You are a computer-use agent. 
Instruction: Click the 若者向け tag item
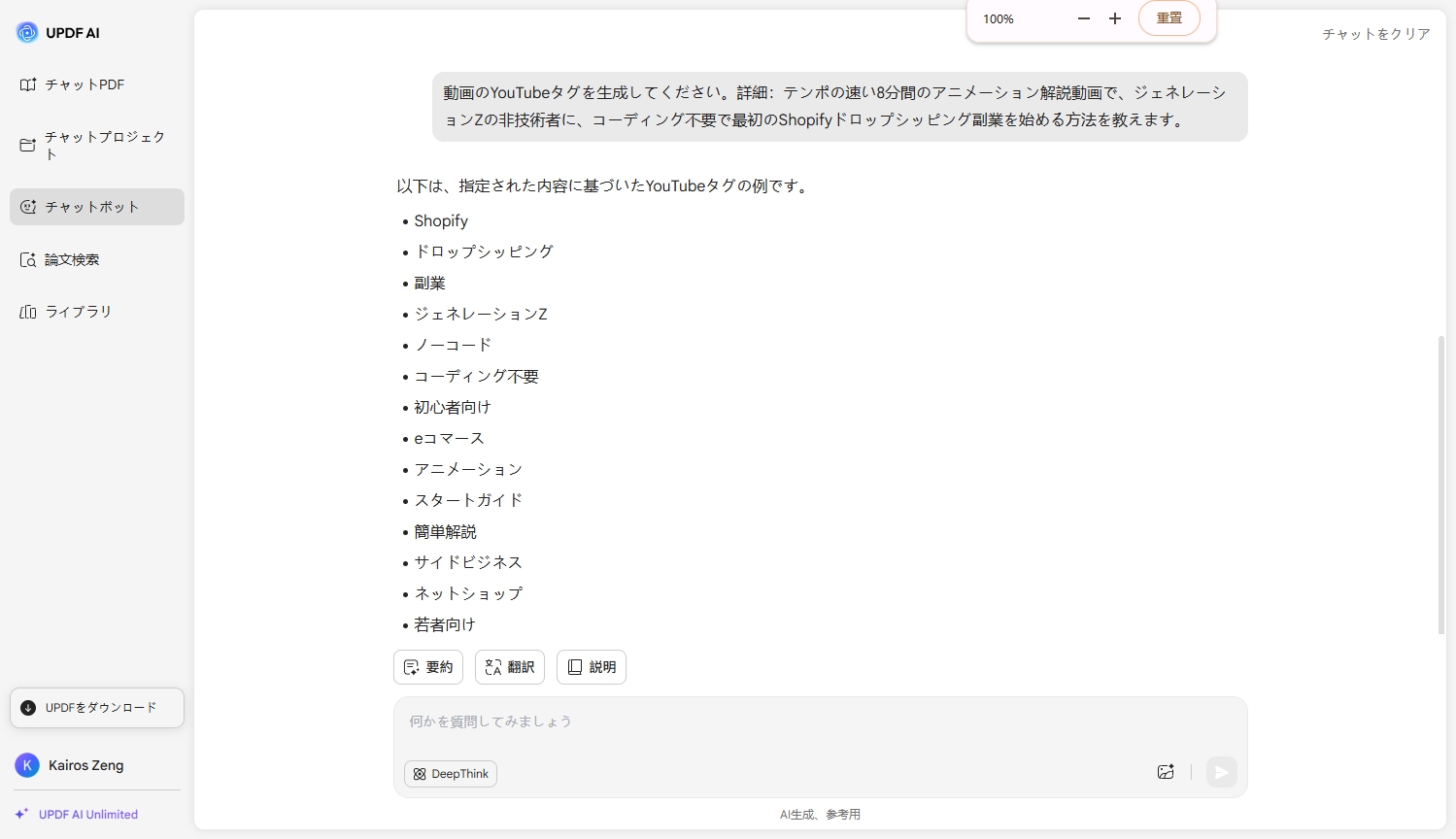coord(445,624)
